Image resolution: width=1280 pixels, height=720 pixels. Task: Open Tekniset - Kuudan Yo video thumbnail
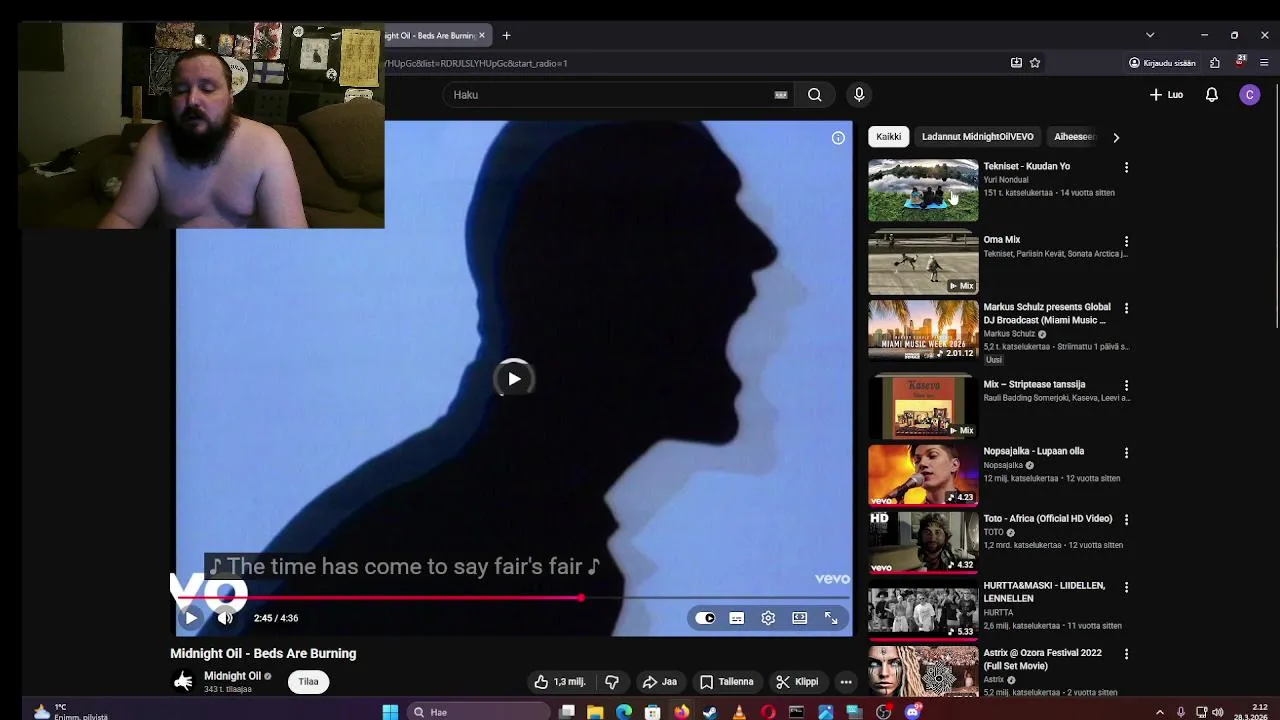pyautogui.click(x=923, y=190)
